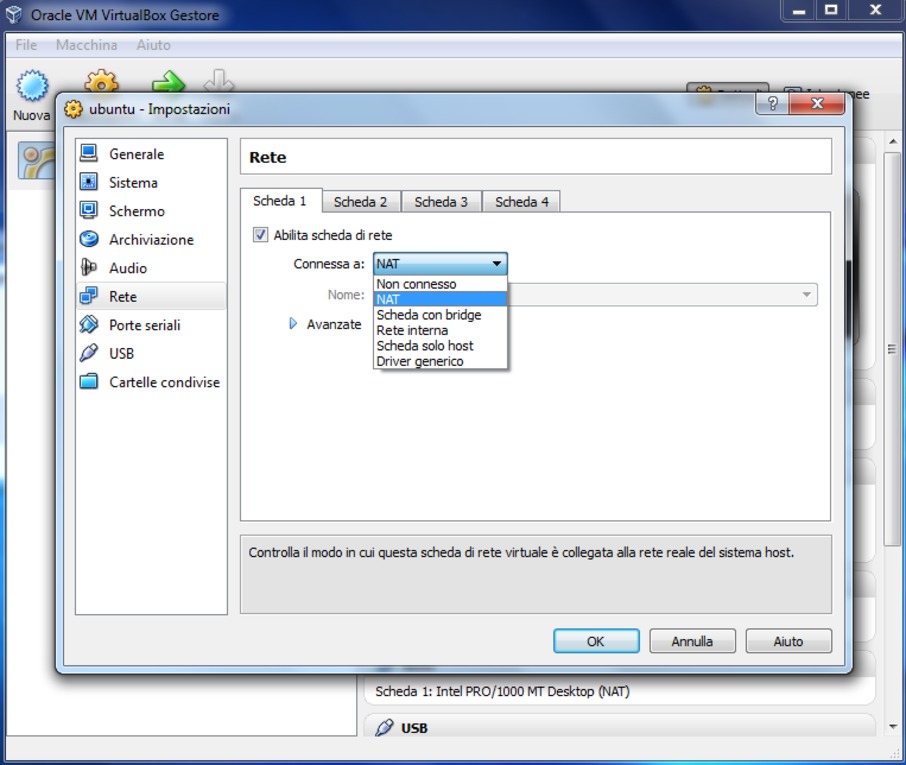The width and height of the screenshot is (906, 765).
Task: Switch to Scheda 4 tab
Action: coord(522,202)
